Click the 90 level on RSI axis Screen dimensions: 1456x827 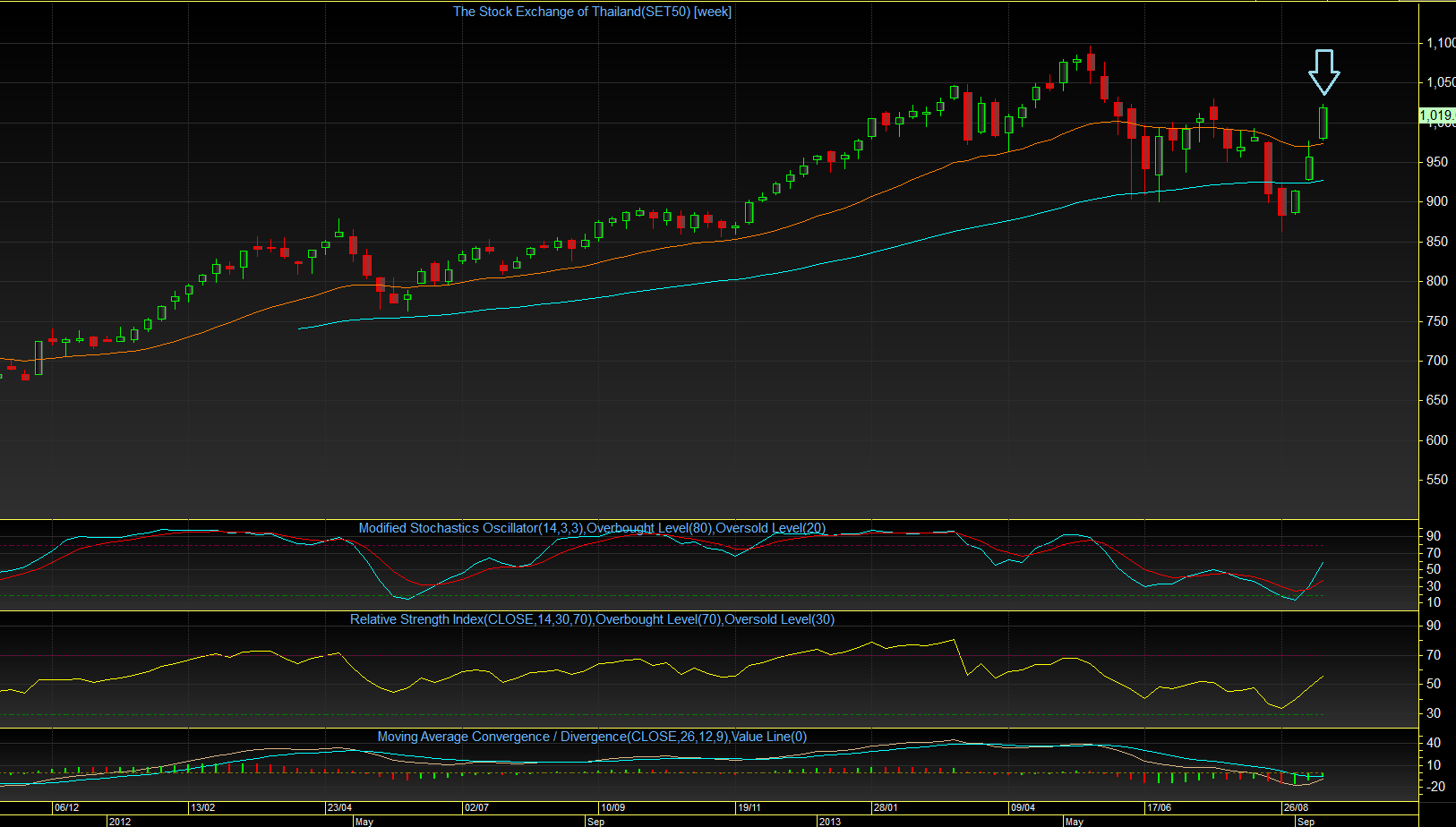tap(1434, 626)
